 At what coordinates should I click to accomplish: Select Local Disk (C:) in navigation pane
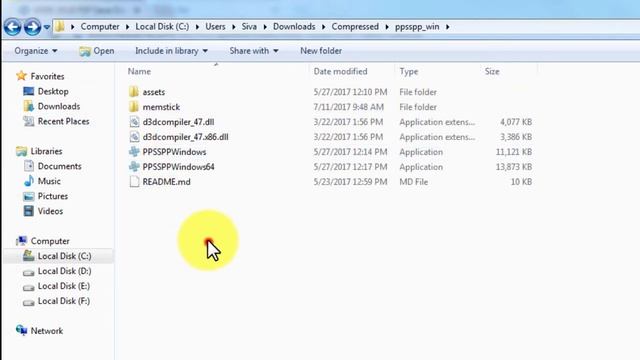click(x=64, y=256)
